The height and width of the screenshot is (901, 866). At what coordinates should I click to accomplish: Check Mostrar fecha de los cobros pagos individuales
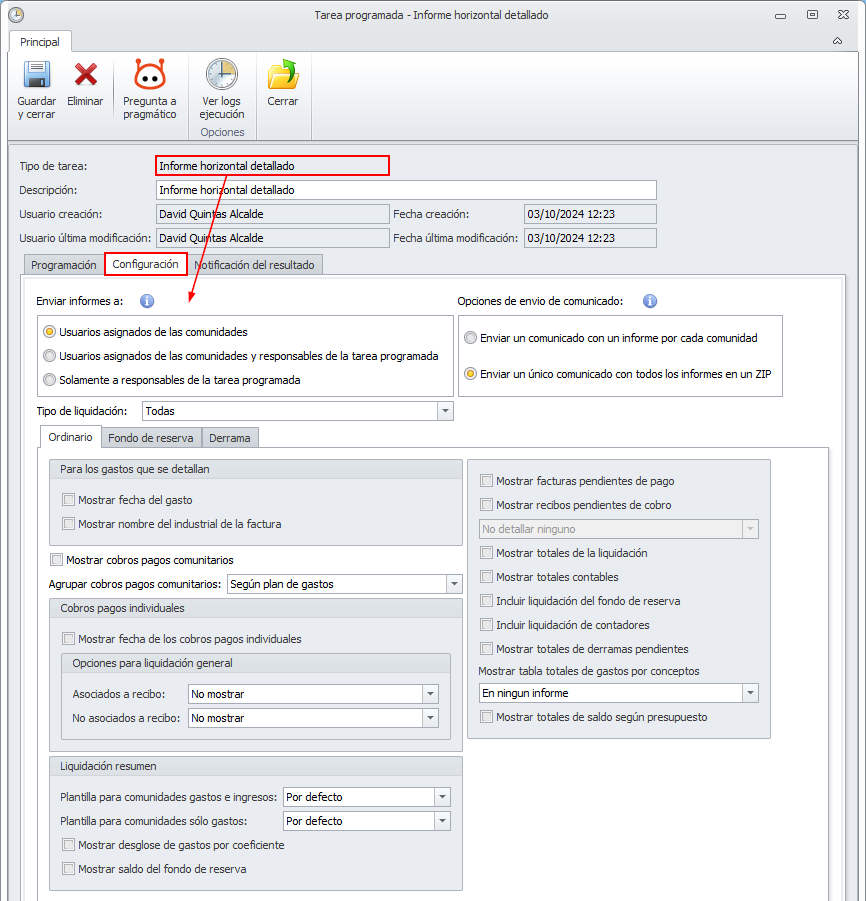(x=68, y=639)
